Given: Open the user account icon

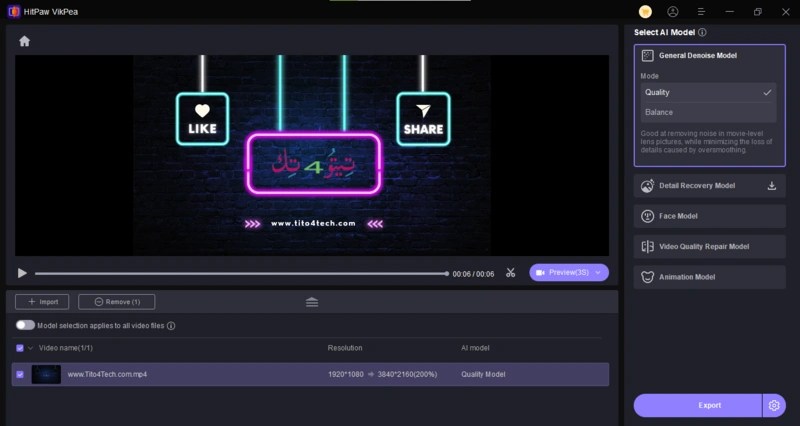Looking at the screenshot, I should point(673,12).
